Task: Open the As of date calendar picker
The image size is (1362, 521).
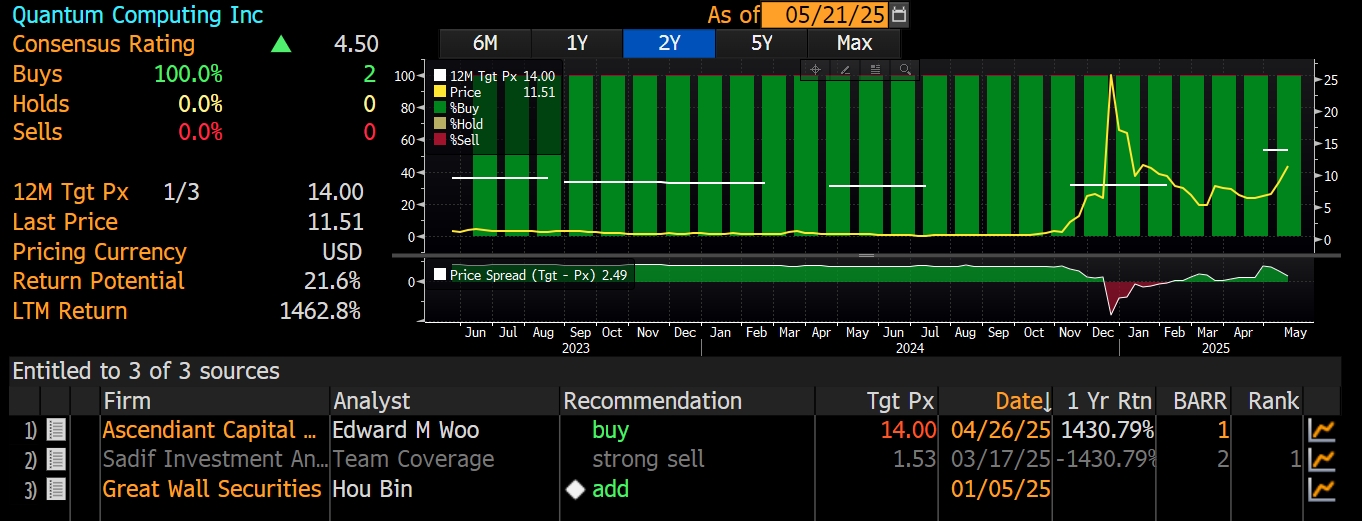Action: pos(900,15)
